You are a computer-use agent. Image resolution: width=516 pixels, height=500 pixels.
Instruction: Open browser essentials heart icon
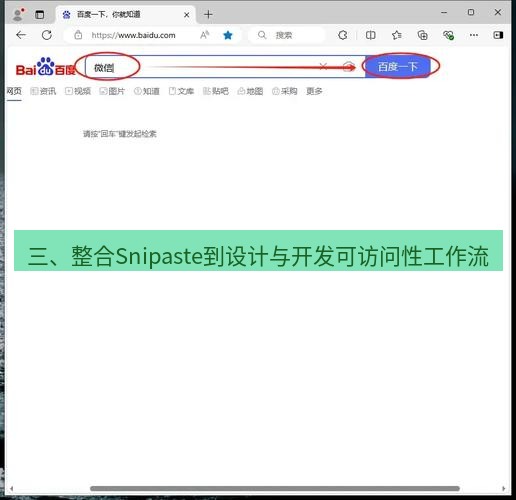448,35
